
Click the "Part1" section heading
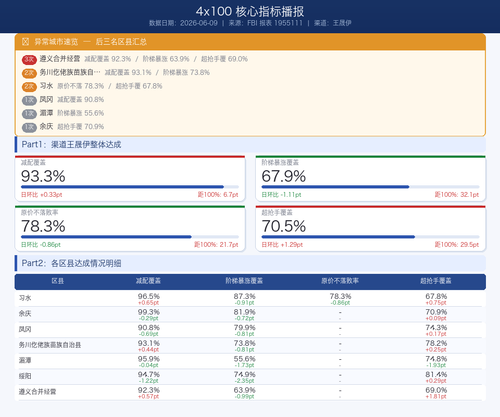71,144
